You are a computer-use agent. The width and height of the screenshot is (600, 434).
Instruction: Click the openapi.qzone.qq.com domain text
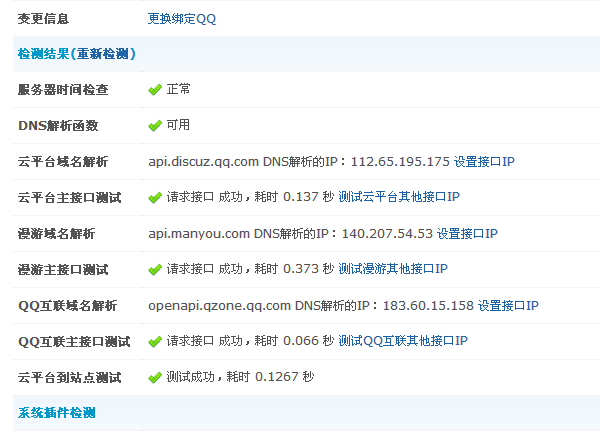point(219,306)
